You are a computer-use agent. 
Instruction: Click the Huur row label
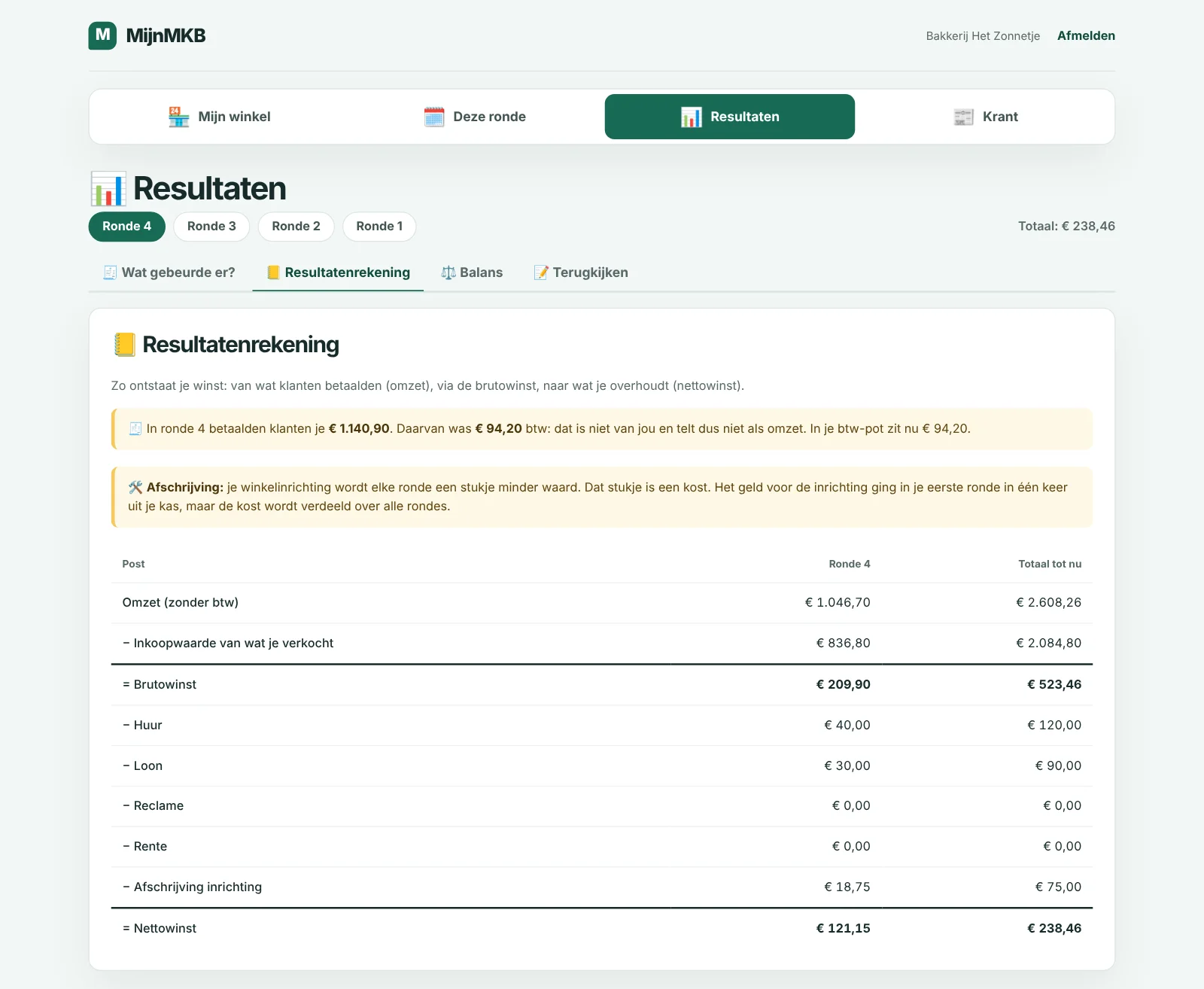[142, 725]
